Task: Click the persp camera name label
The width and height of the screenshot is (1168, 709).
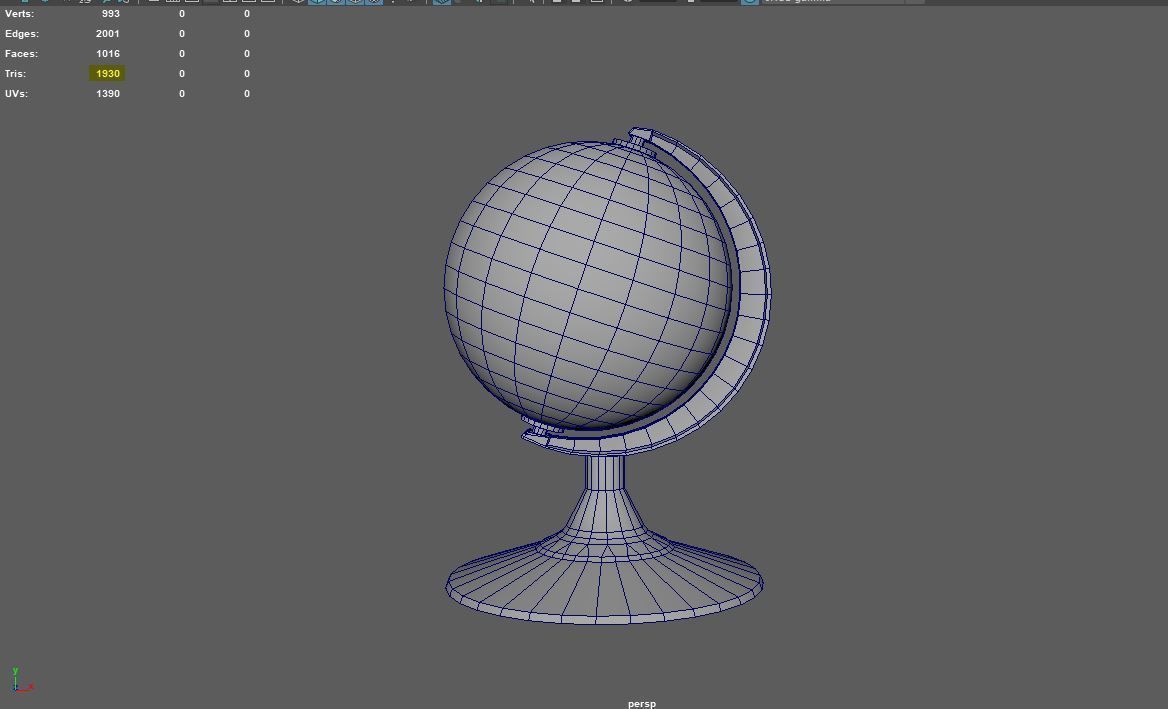Action: coord(641,703)
